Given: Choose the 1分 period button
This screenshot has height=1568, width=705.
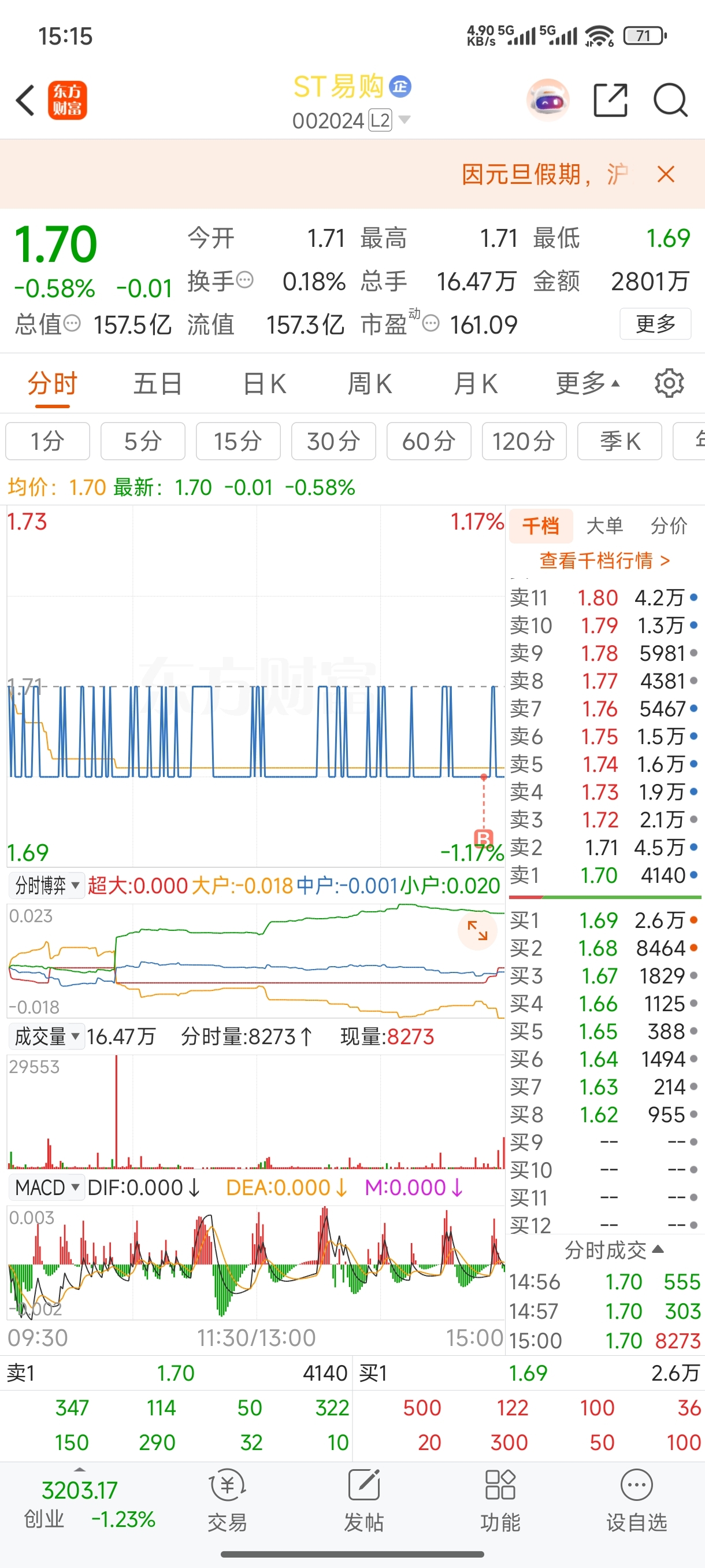Looking at the screenshot, I should coord(47,441).
